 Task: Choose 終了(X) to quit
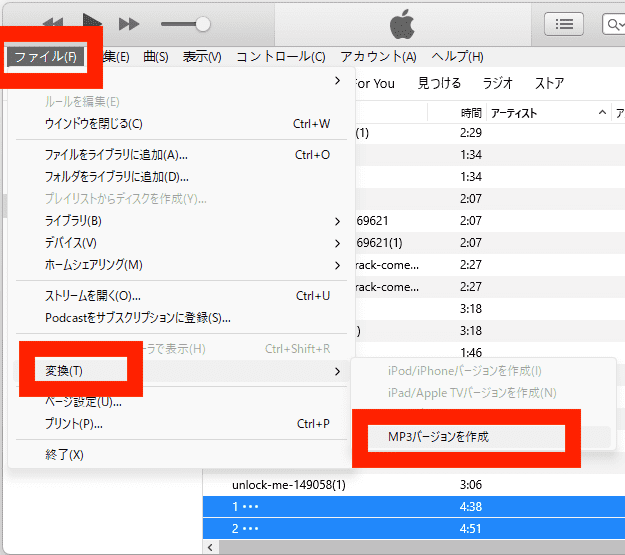pos(182,455)
